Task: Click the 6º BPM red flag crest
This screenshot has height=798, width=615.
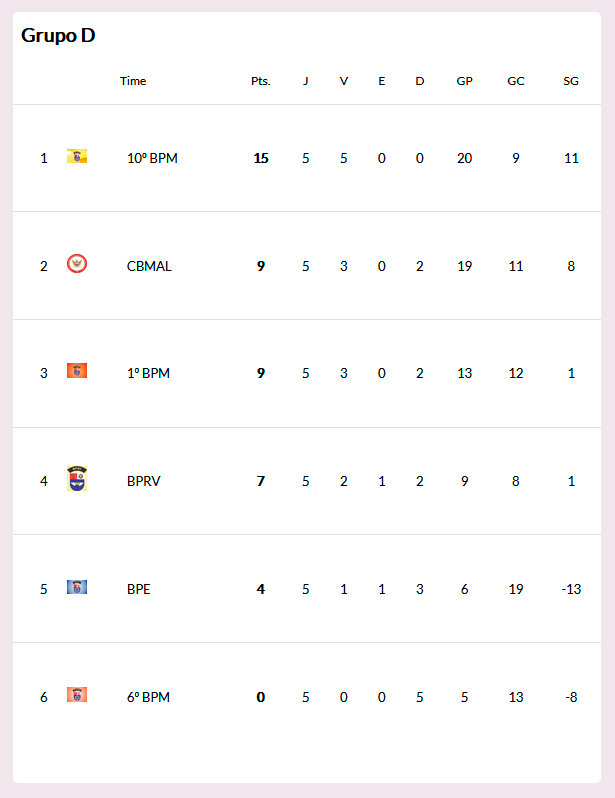Action: click(77, 694)
